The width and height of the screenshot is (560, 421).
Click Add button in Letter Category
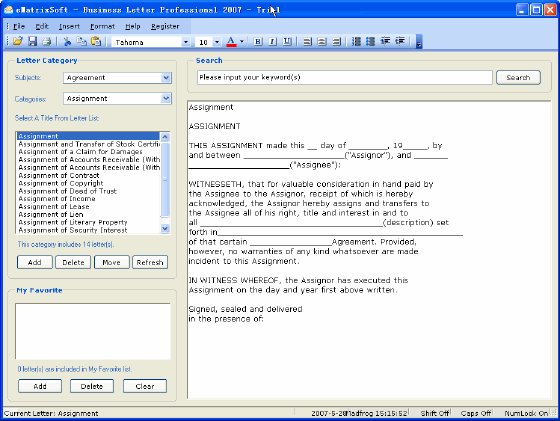point(35,262)
